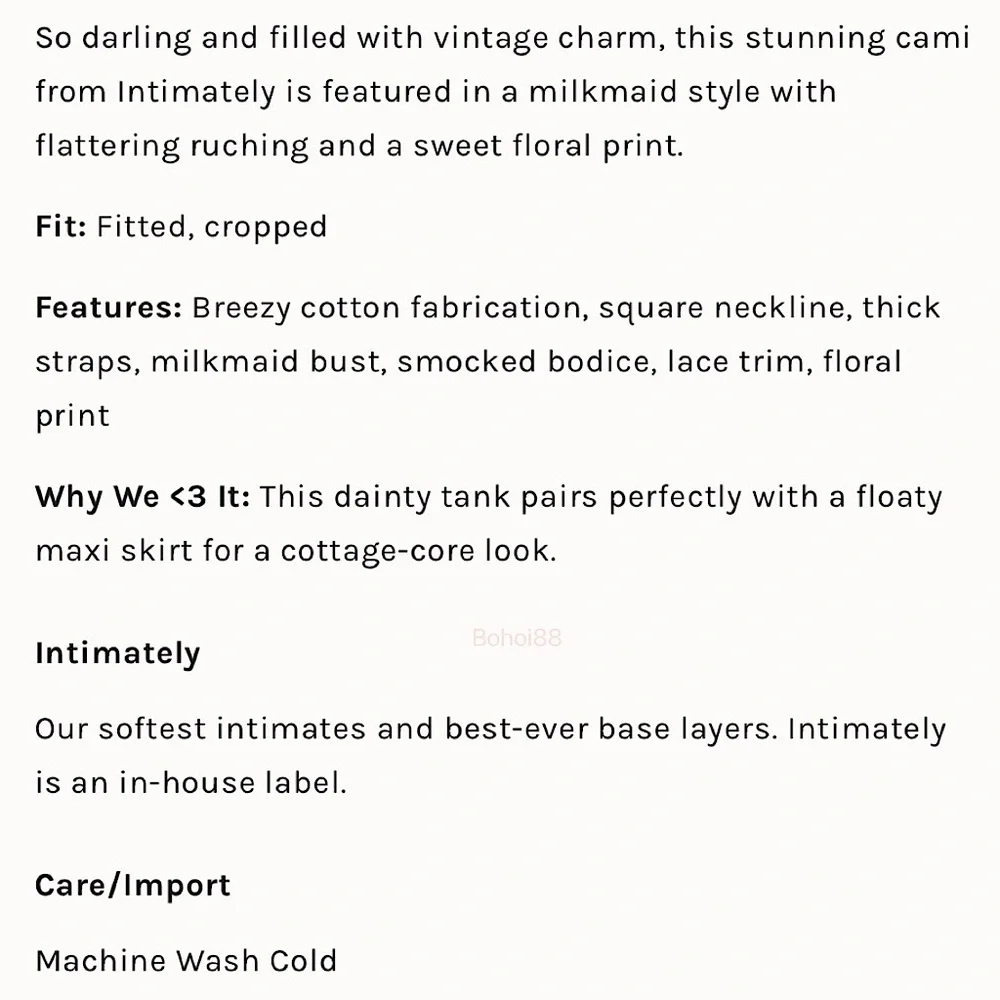Click the bold Intimately section heading
The height and width of the screenshot is (1000, 1000).
[x=118, y=653]
